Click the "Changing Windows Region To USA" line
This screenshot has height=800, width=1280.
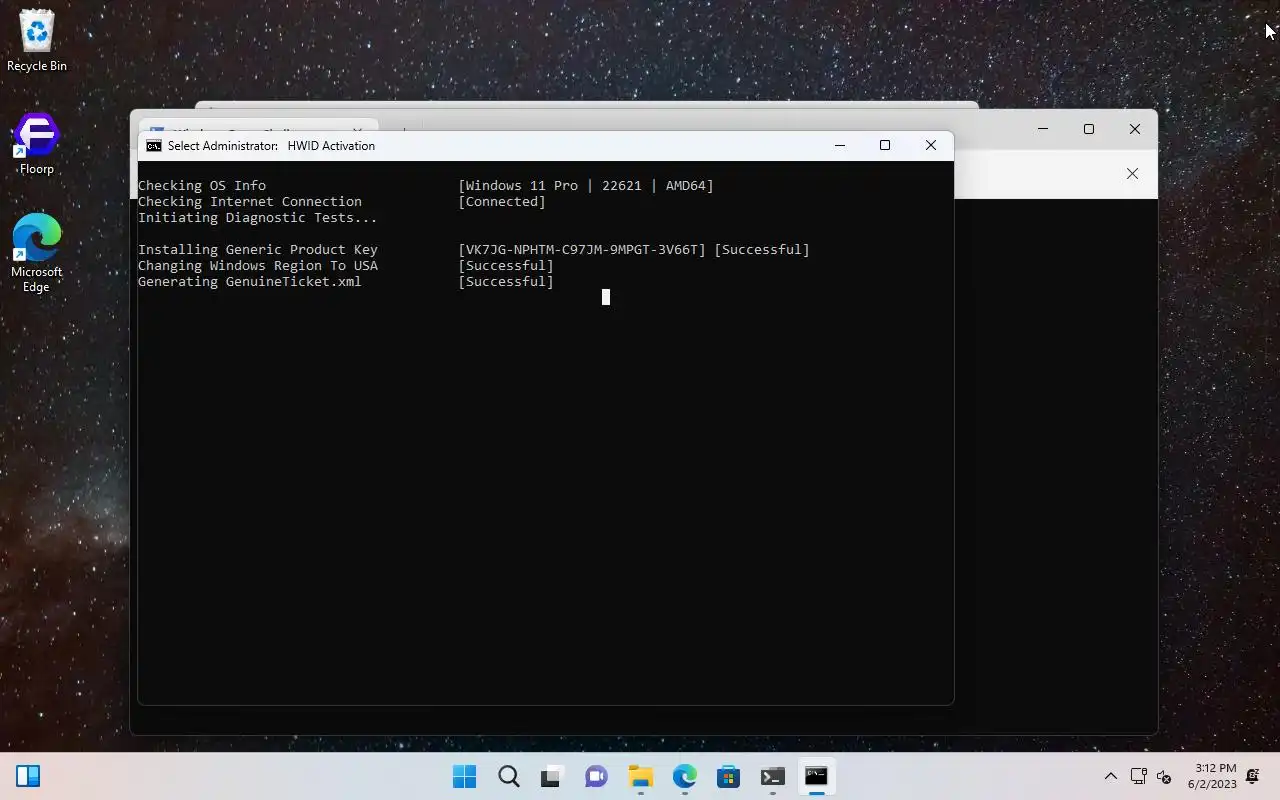258,266
